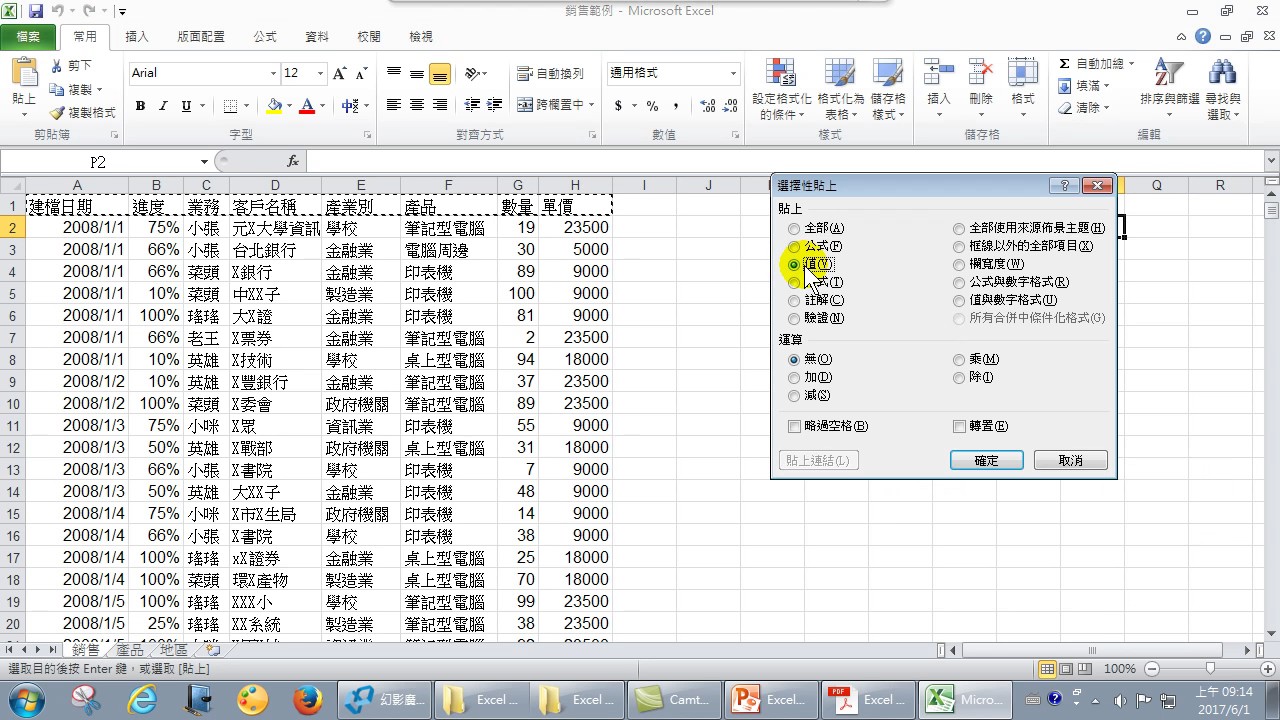This screenshot has height=720, width=1280.
Task: Select the Add (加) operation
Action: [x=794, y=378]
